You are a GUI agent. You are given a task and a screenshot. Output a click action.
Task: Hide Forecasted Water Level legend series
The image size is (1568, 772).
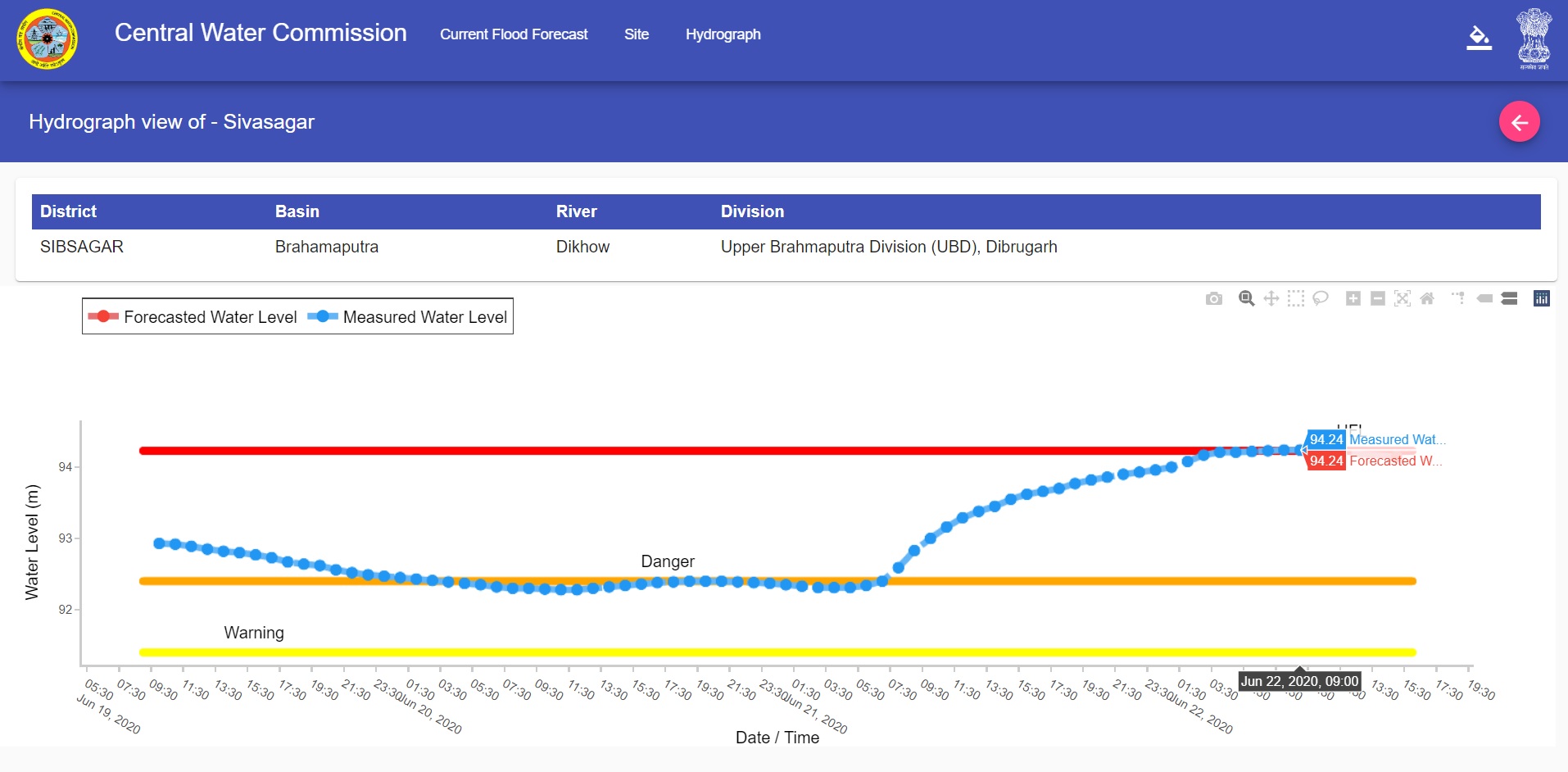point(193,317)
